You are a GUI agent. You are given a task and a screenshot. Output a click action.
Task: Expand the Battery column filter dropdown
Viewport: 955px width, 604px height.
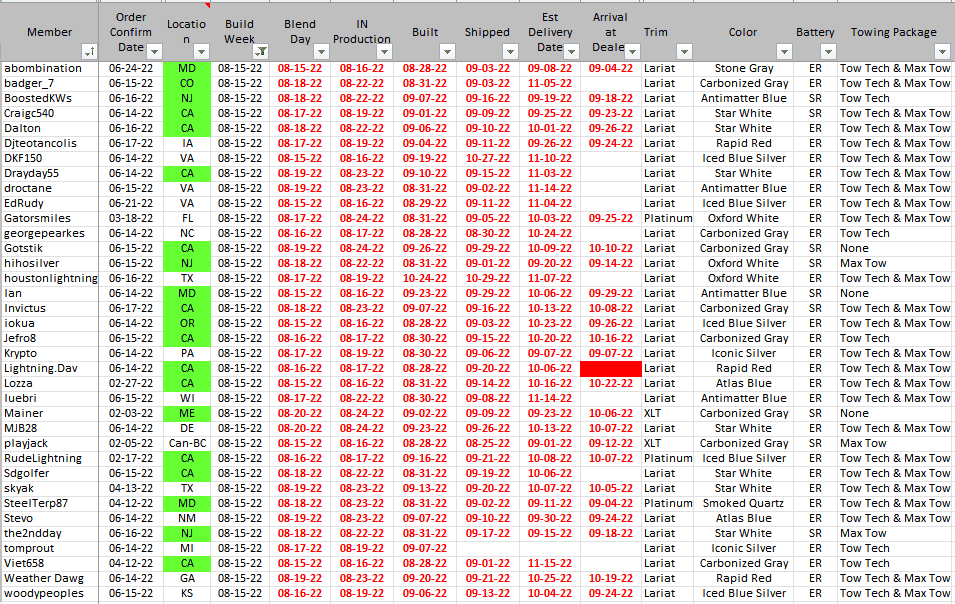pyautogui.click(x=828, y=51)
